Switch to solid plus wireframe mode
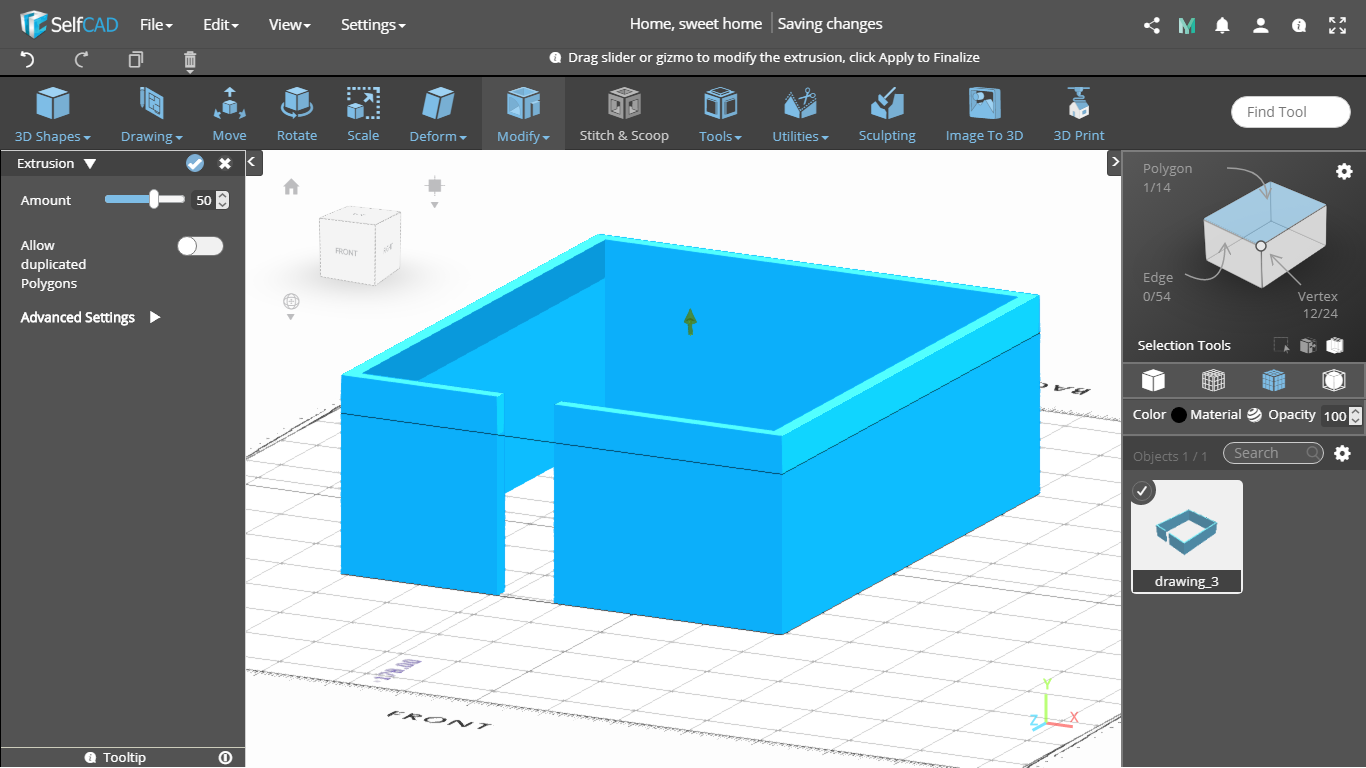 (x=1273, y=380)
